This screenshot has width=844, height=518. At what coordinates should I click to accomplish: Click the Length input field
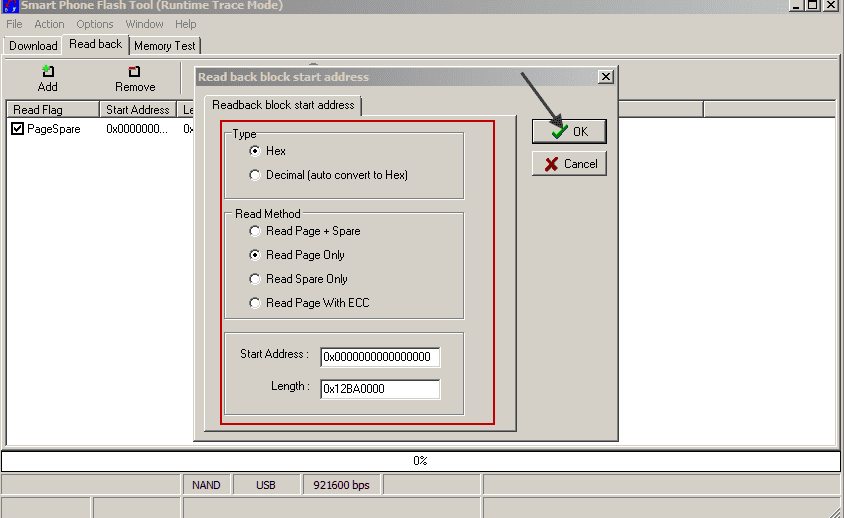380,389
